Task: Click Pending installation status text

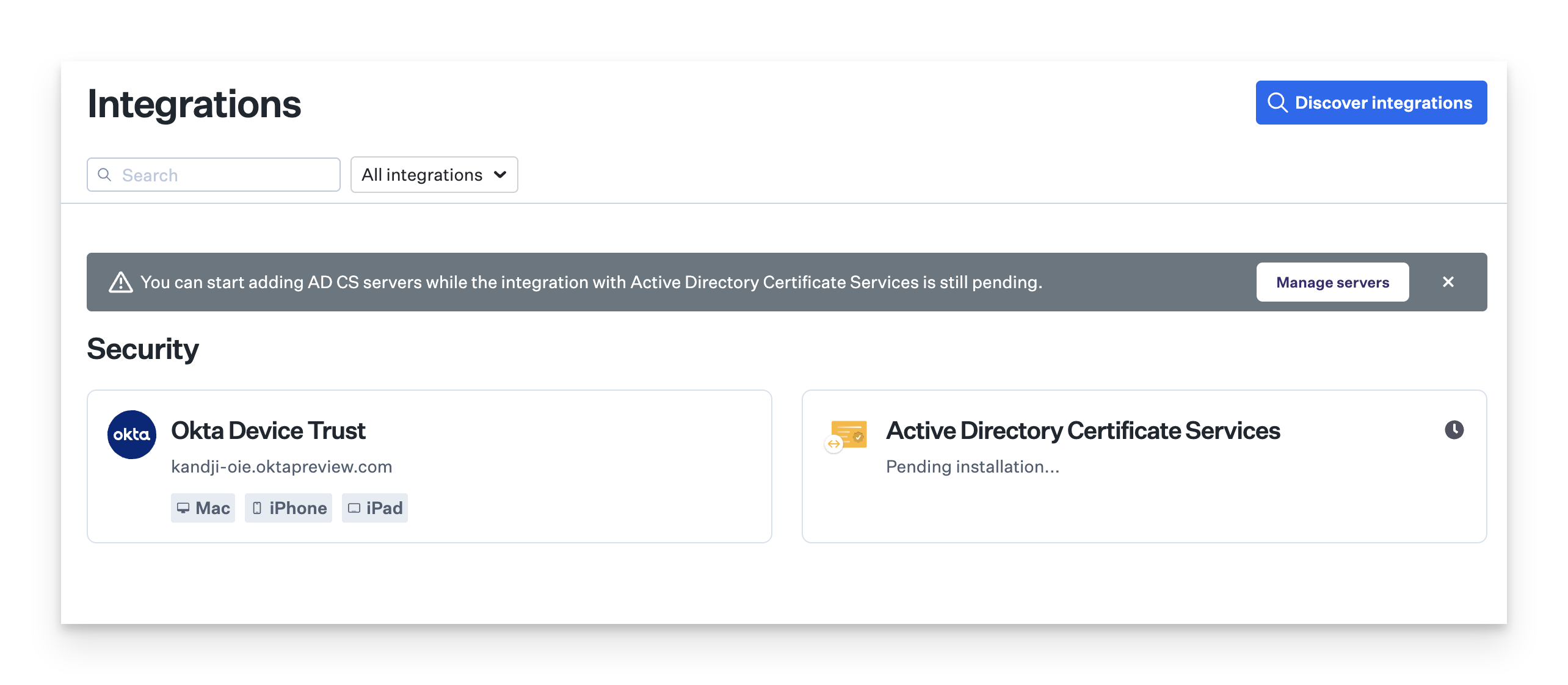Action: [972, 467]
